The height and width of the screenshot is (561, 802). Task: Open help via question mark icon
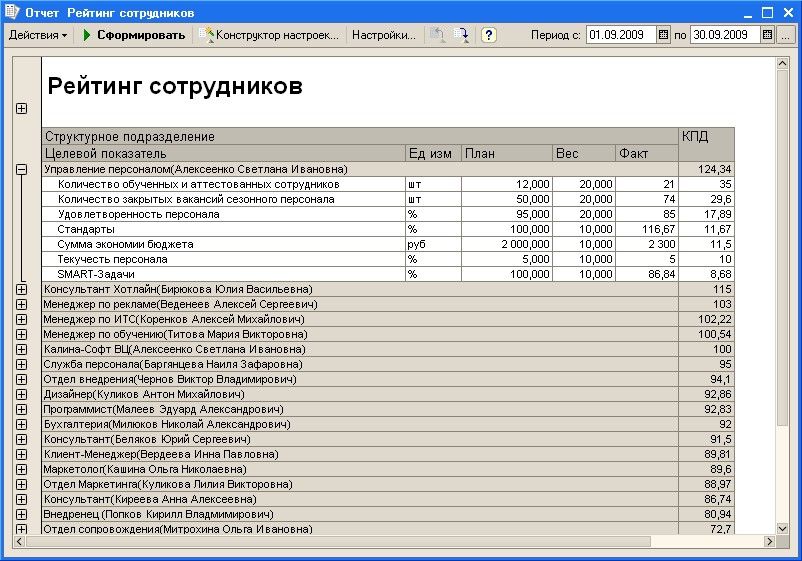(489, 35)
